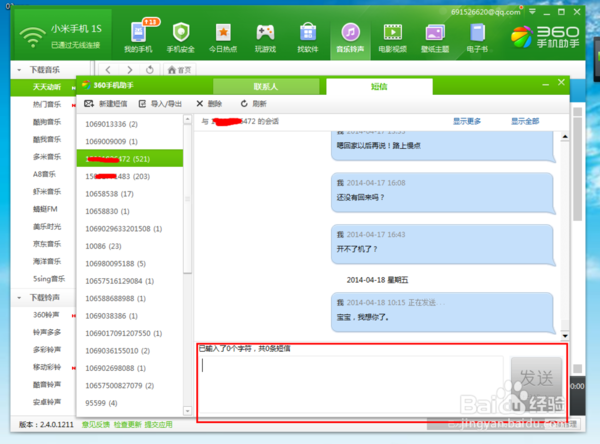
Task: Select 5sing音乐 in the sidebar
Action: (x=49, y=279)
